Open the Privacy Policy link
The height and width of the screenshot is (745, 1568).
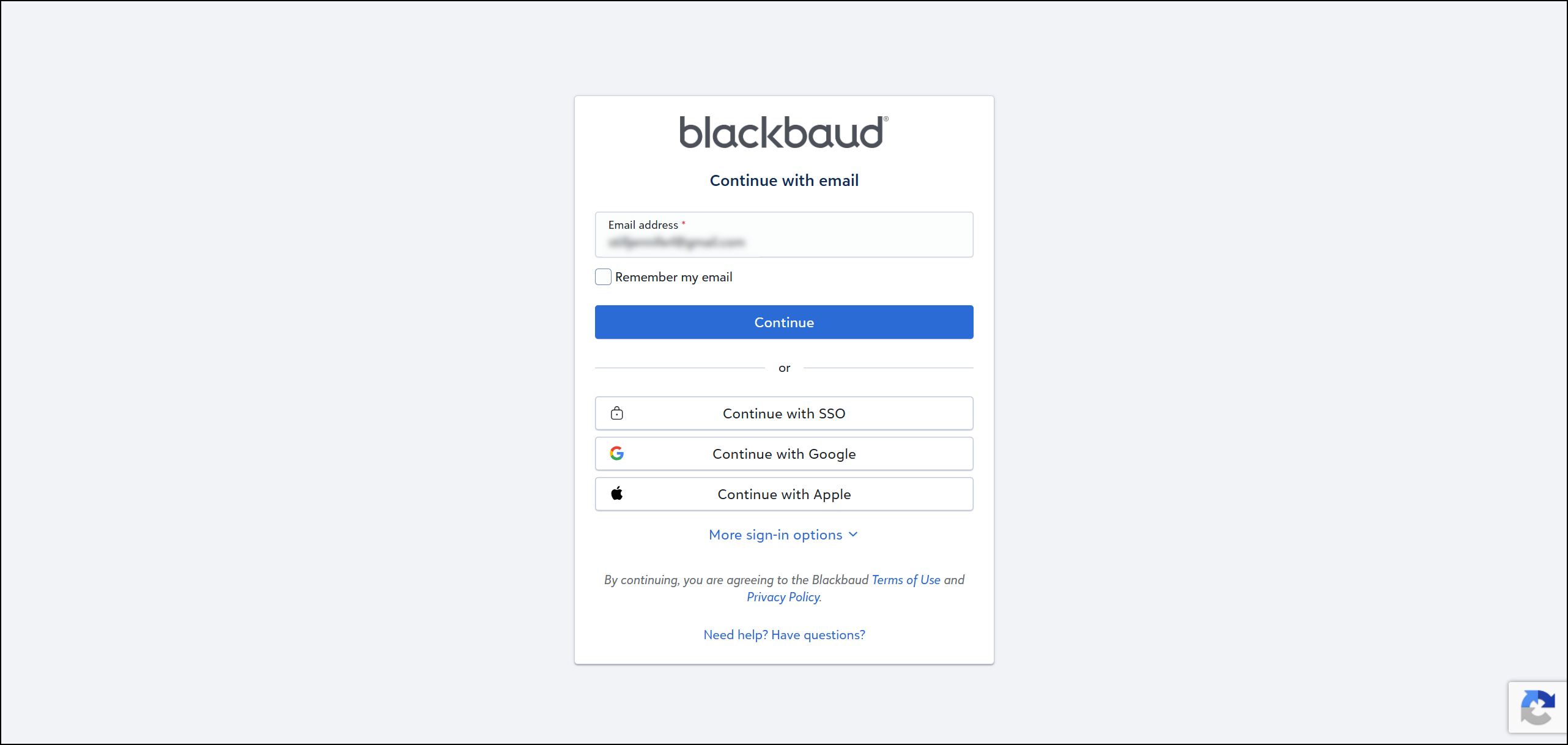(783, 597)
